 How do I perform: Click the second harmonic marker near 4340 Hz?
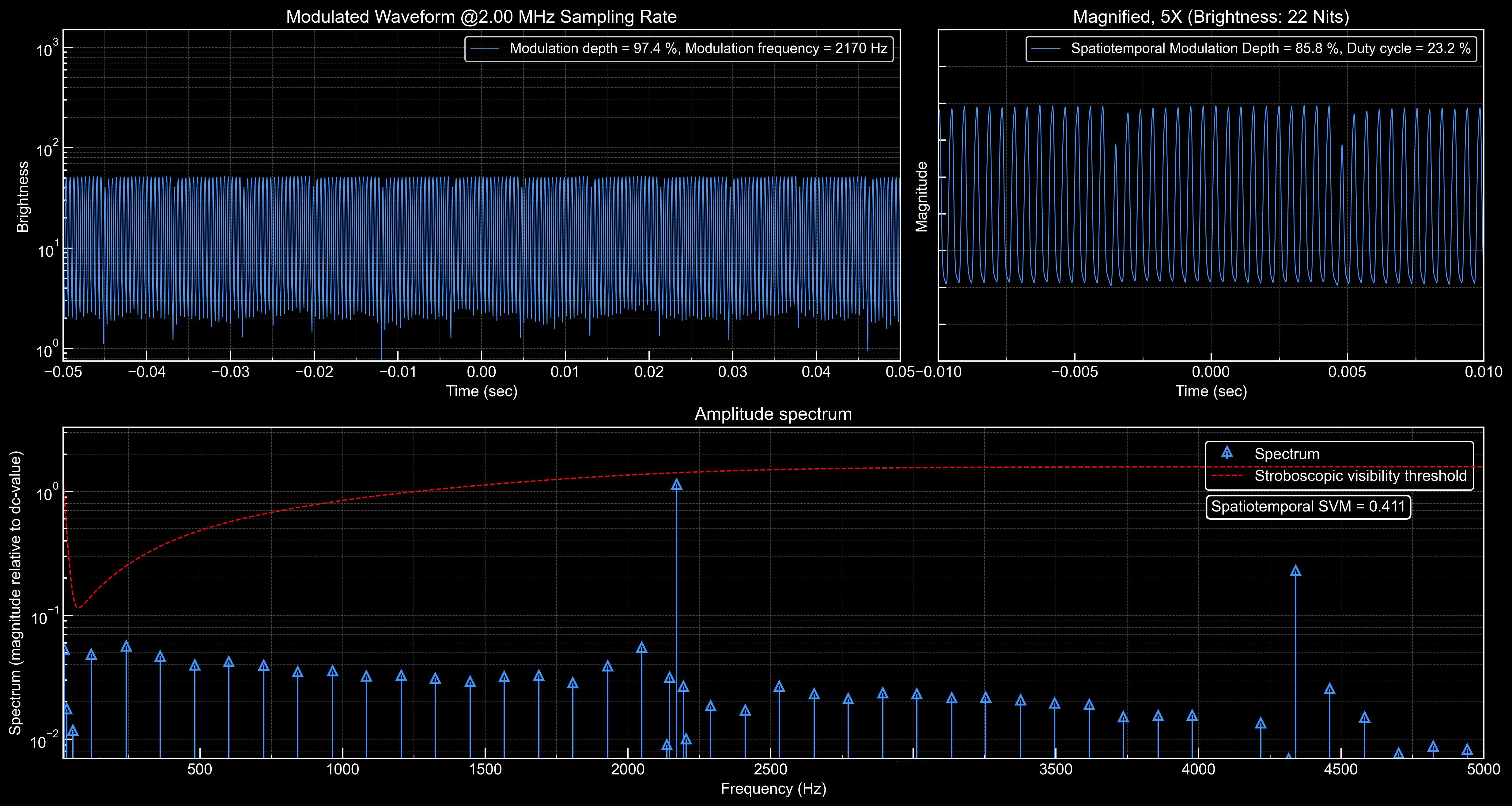(x=1295, y=571)
